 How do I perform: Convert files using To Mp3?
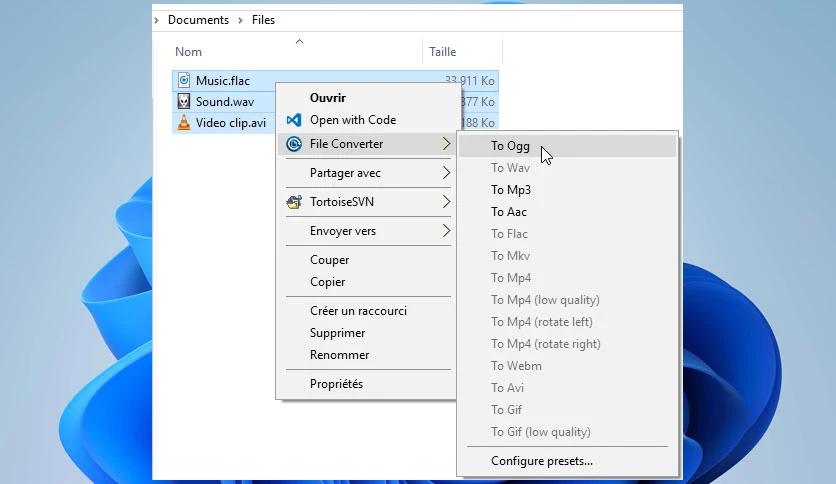511,190
